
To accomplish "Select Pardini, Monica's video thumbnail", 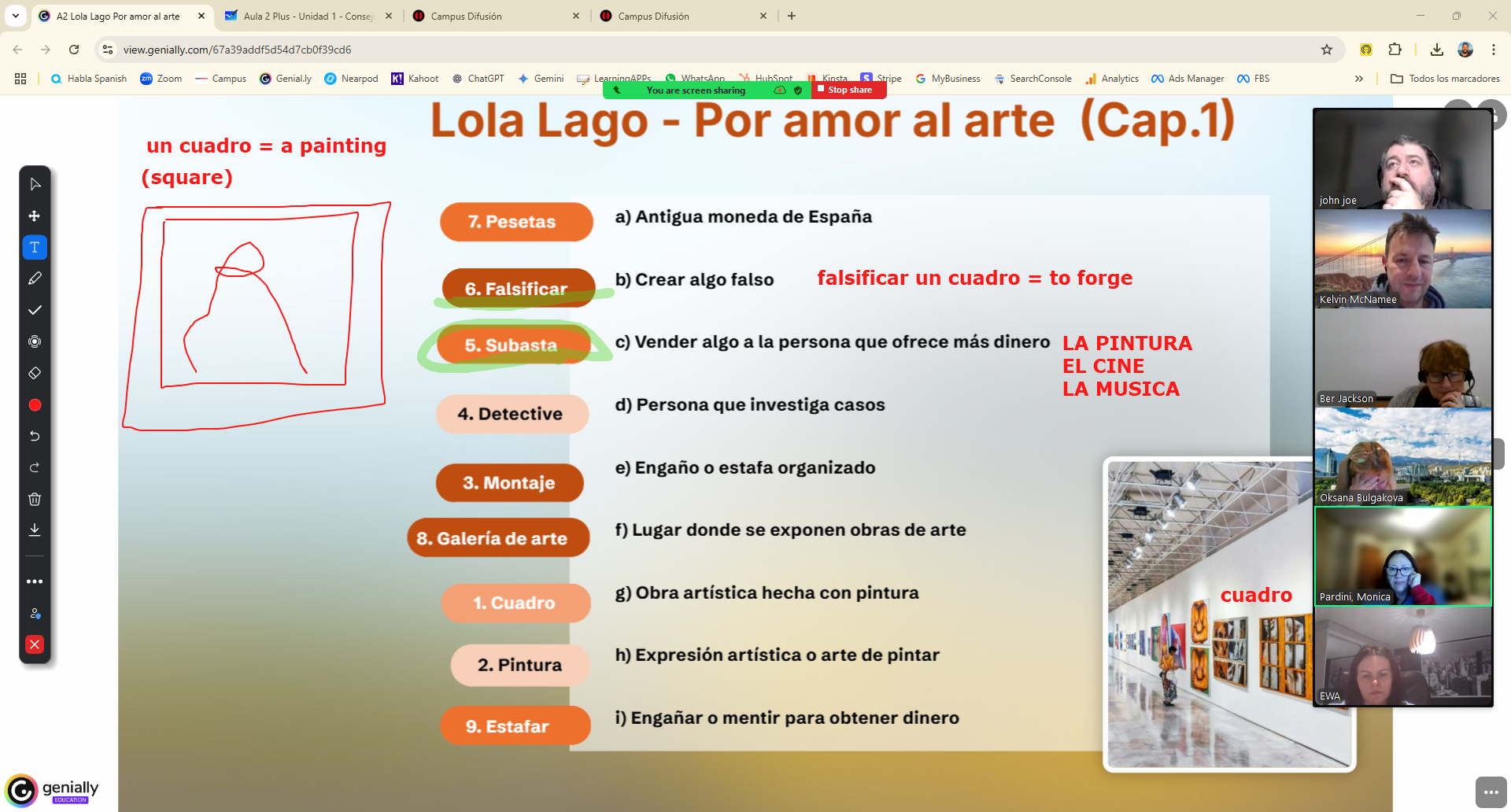I will click(1403, 556).
